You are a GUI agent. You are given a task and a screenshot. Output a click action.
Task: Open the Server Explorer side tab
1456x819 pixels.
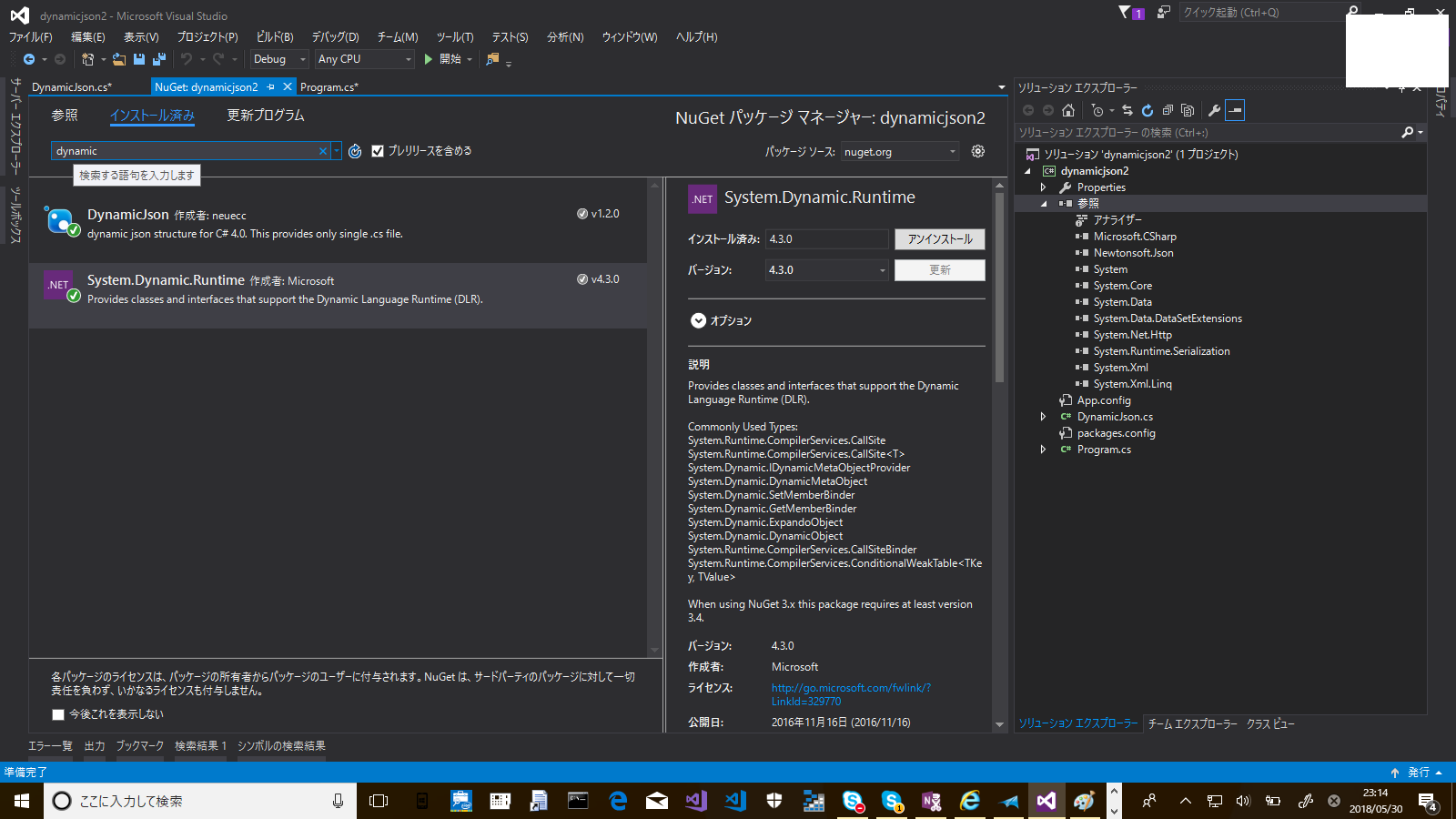(x=15, y=126)
